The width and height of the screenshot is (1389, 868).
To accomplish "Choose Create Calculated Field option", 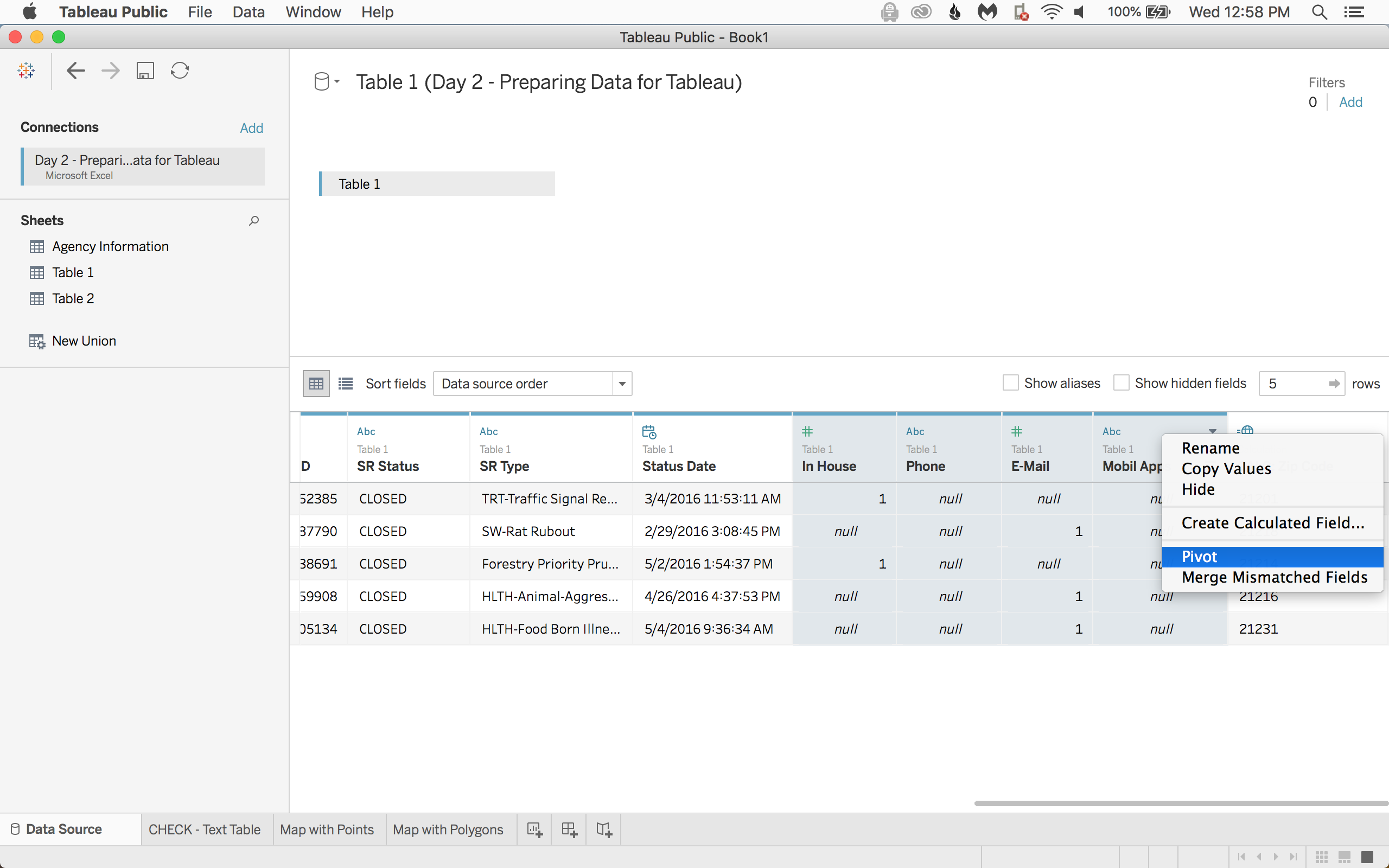I will point(1272,523).
